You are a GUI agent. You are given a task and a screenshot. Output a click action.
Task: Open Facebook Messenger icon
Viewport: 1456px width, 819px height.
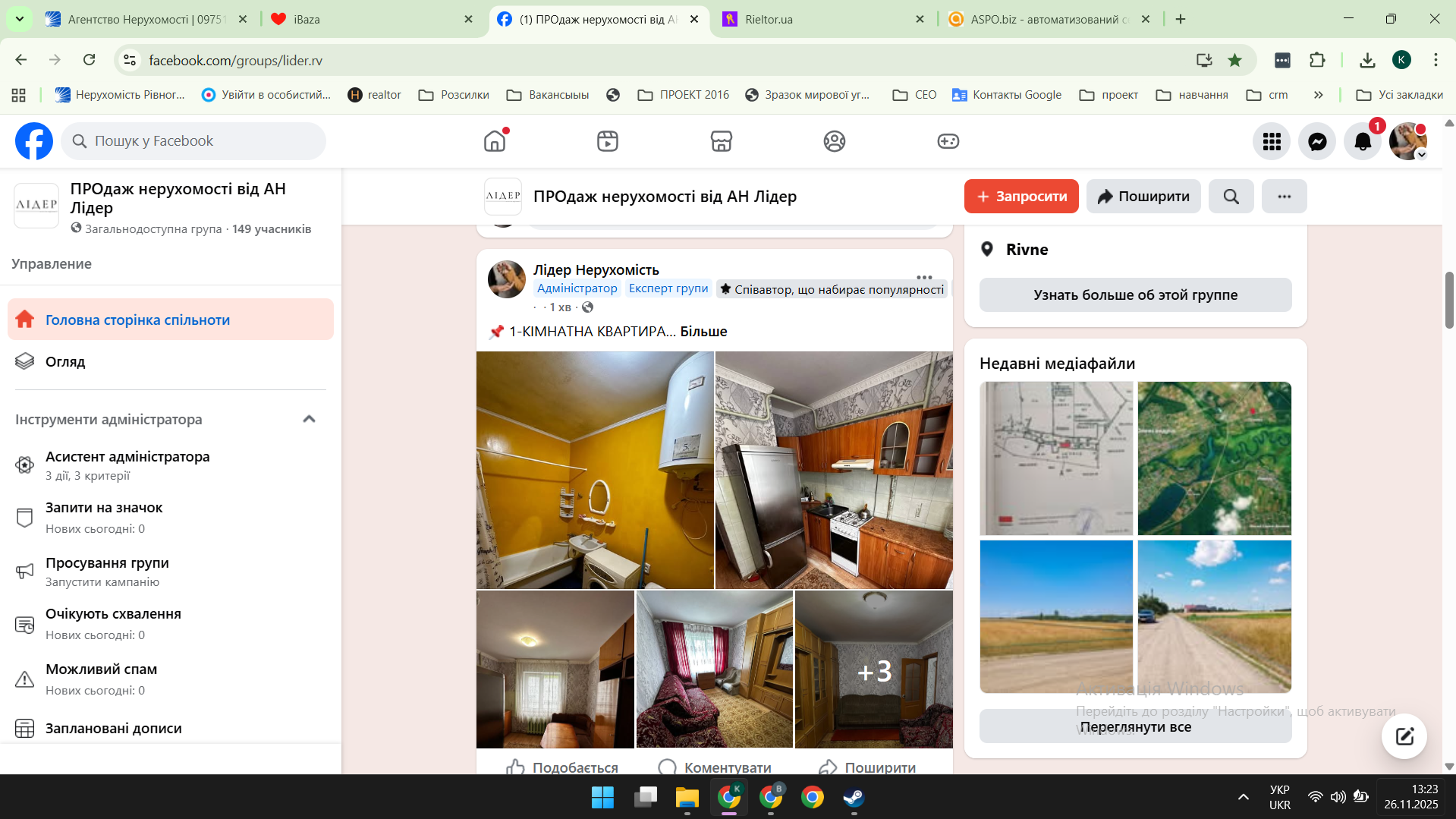click(1317, 141)
